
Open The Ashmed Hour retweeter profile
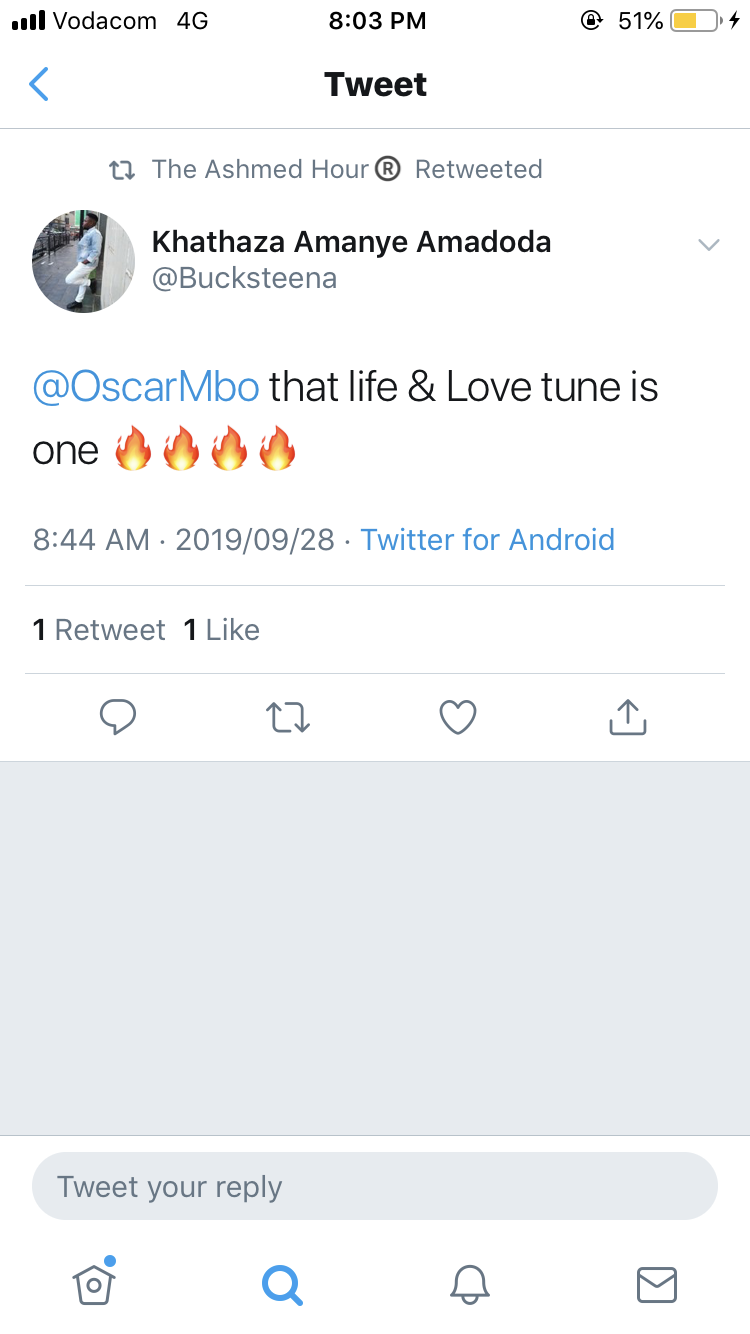(275, 169)
